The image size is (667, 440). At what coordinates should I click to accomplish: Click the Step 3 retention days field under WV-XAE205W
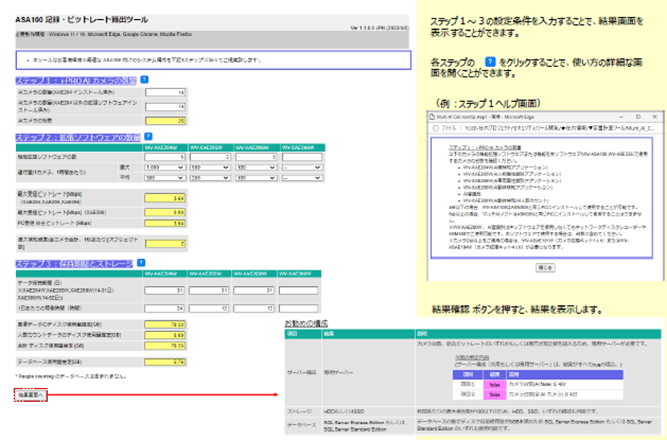[209, 291]
